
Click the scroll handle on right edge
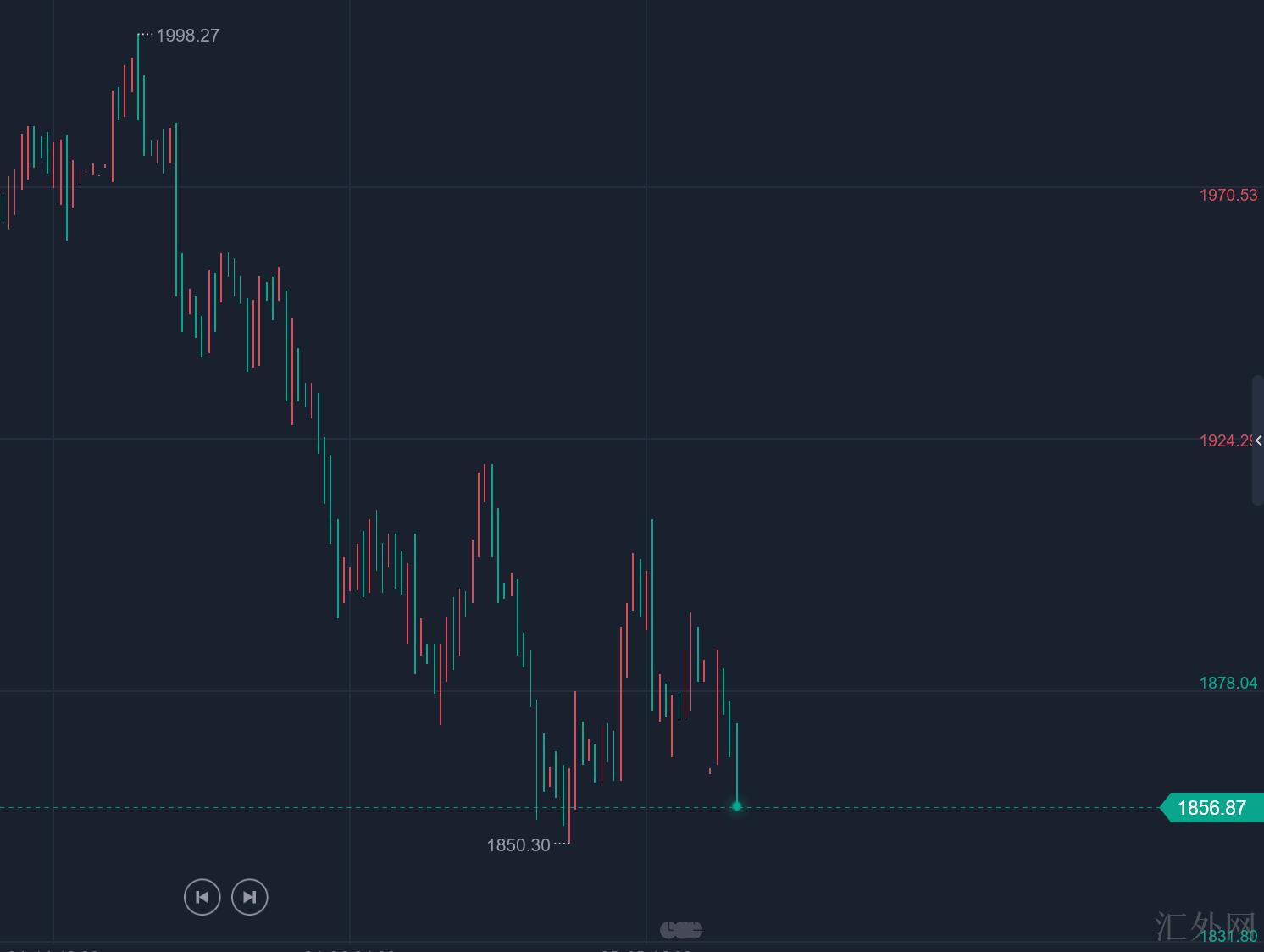click(x=1258, y=440)
